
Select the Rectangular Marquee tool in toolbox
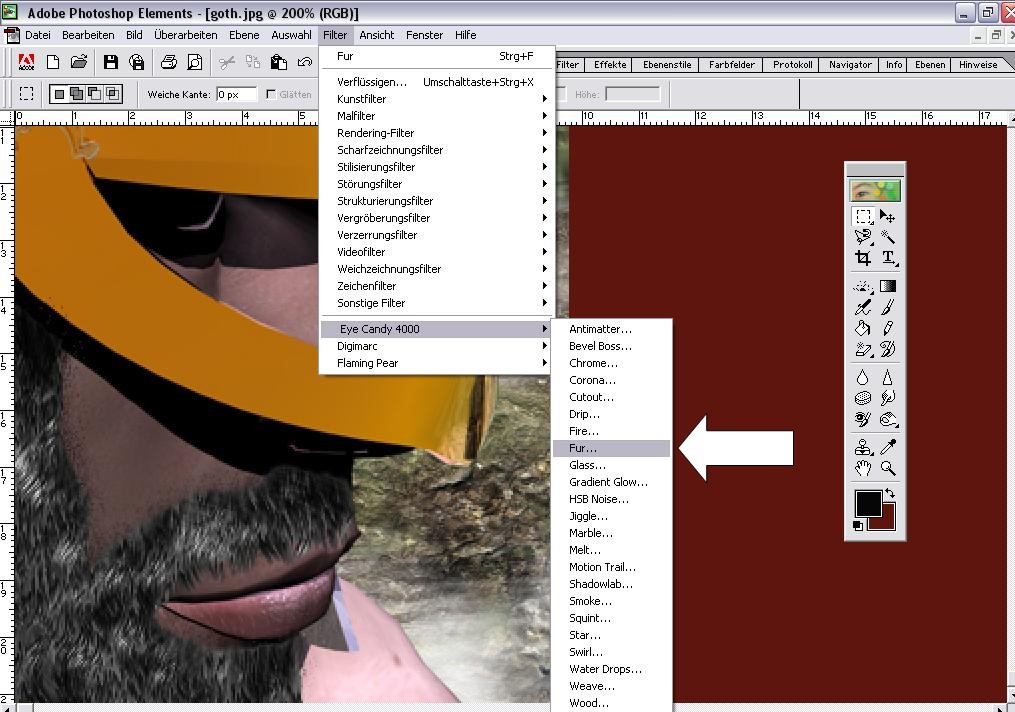863,216
